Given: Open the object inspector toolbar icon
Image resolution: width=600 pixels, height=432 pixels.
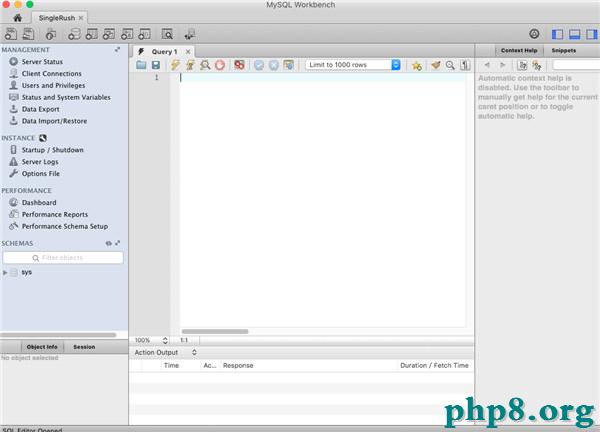Looking at the screenshot, I should [x=51, y=34].
